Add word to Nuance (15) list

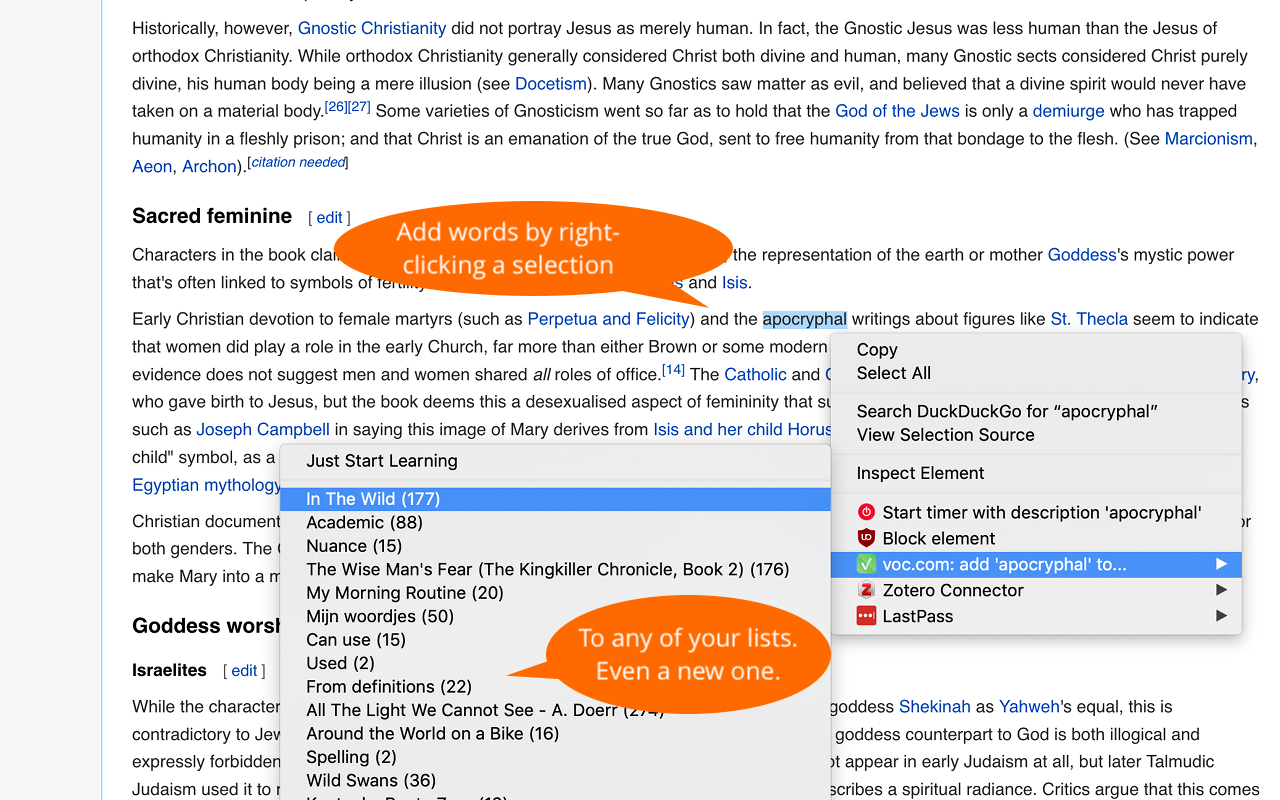pos(555,546)
